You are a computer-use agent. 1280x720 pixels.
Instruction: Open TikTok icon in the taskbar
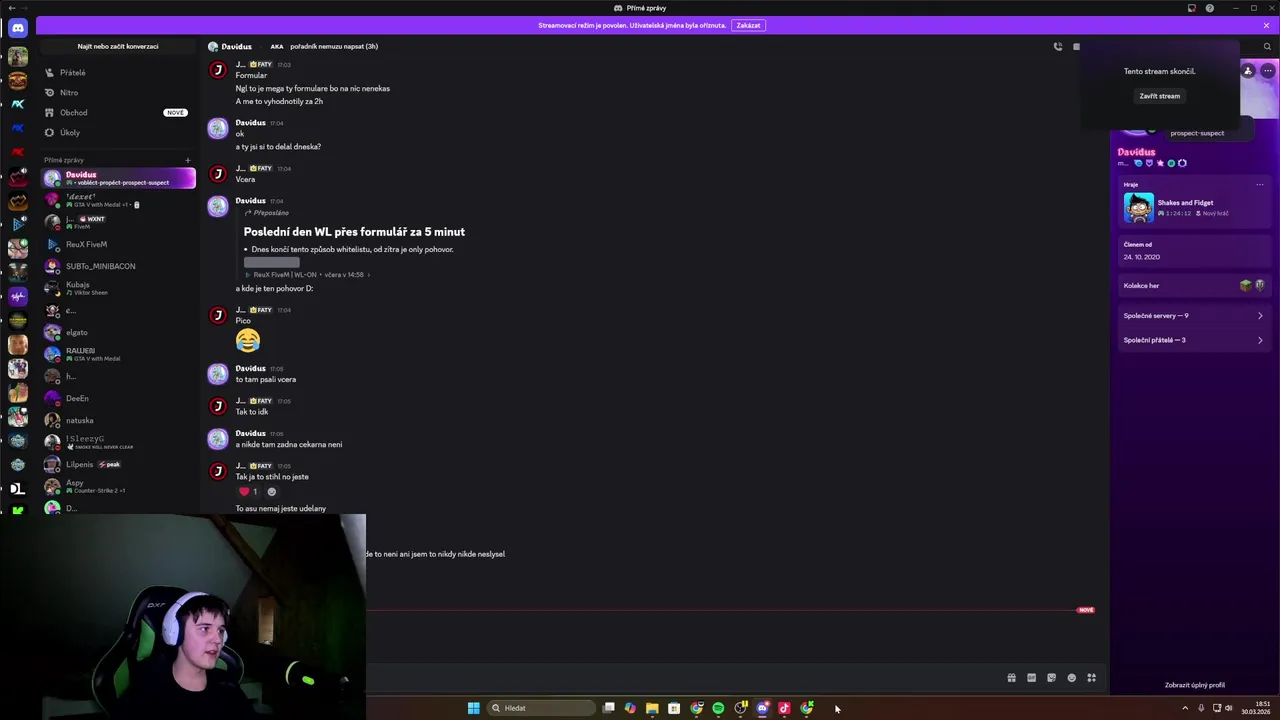(784, 708)
